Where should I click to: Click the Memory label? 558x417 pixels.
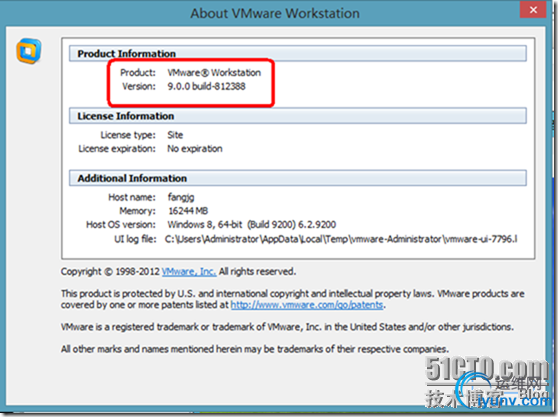pos(137,211)
